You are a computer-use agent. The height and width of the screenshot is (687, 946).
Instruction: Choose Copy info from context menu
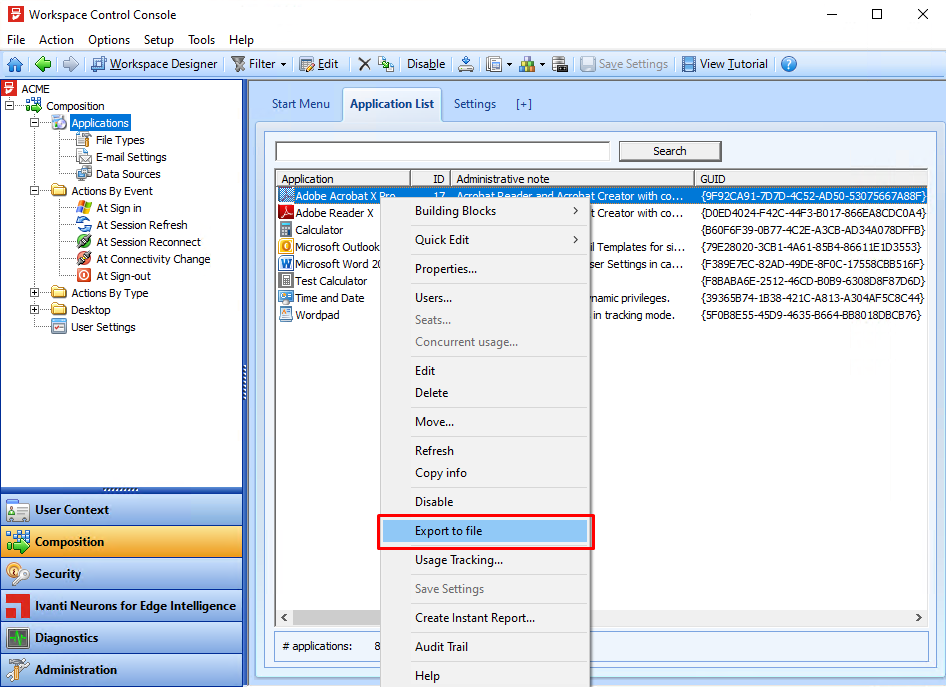[484, 473]
